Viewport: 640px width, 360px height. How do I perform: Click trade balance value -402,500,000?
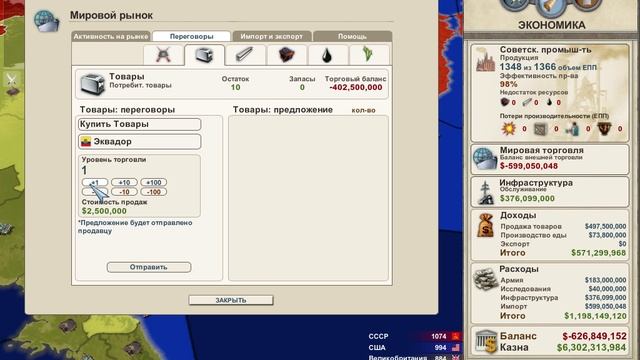pos(356,87)
